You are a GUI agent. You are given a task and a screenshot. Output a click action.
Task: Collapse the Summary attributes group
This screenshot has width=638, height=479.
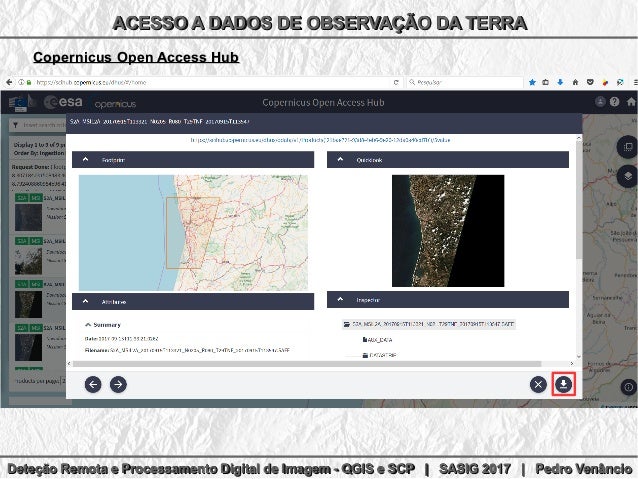click(x=88, y=325)
